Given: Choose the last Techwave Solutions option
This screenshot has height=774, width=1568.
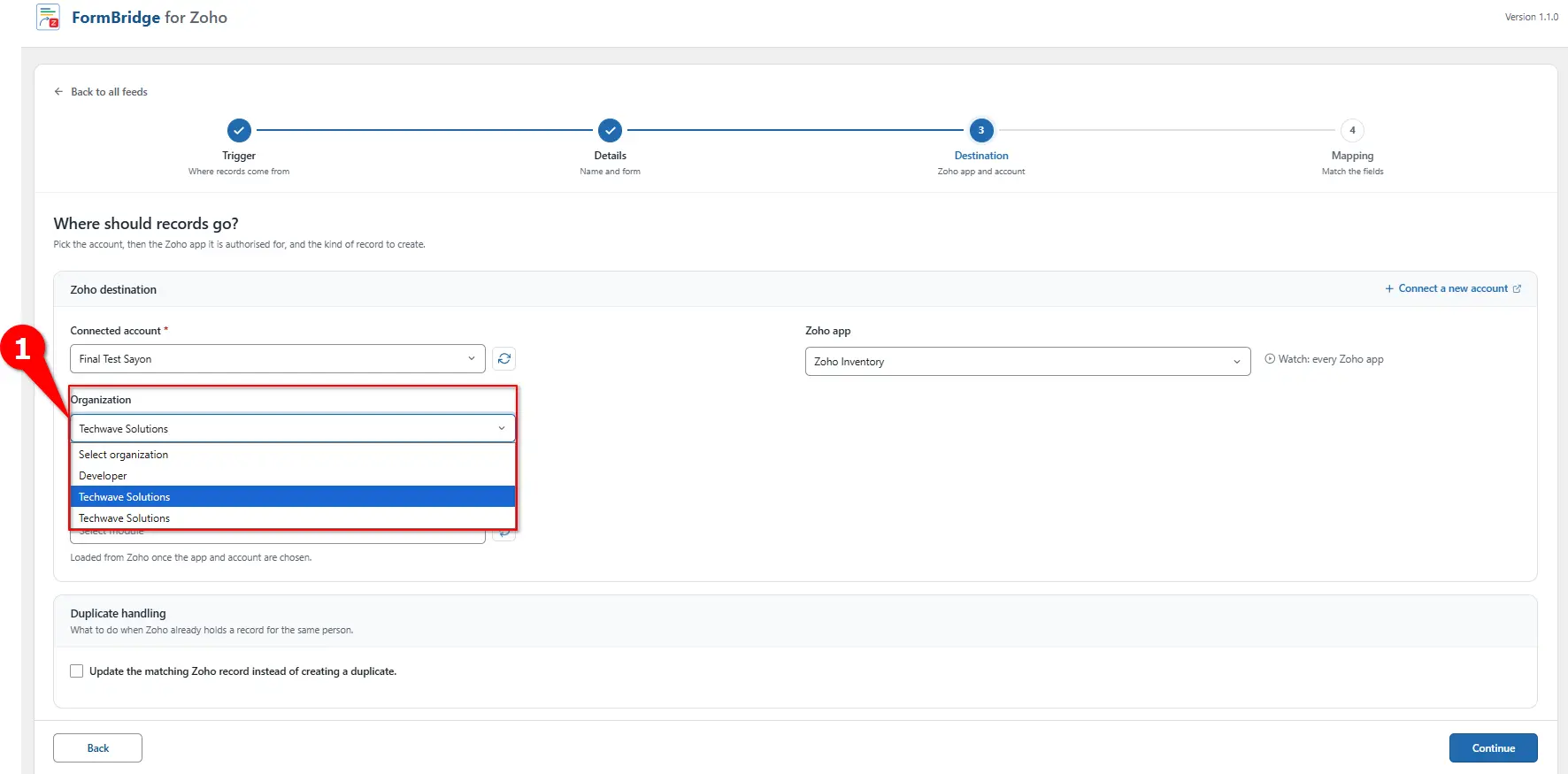Looking at the screenshot, I should pyautogui.click(x=293, y=518).
